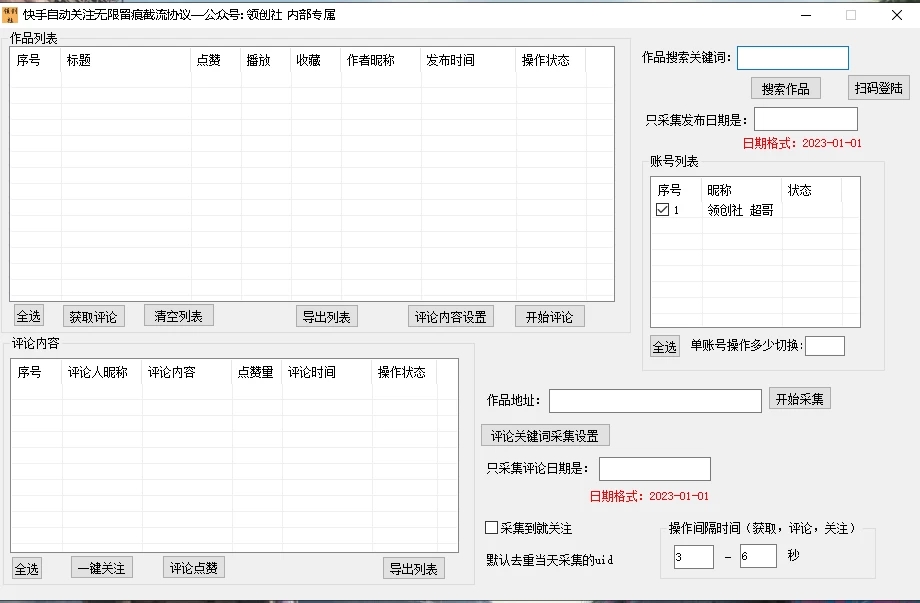
Task: Click the 作品地址 work address input field
Action: pos(655,400)
